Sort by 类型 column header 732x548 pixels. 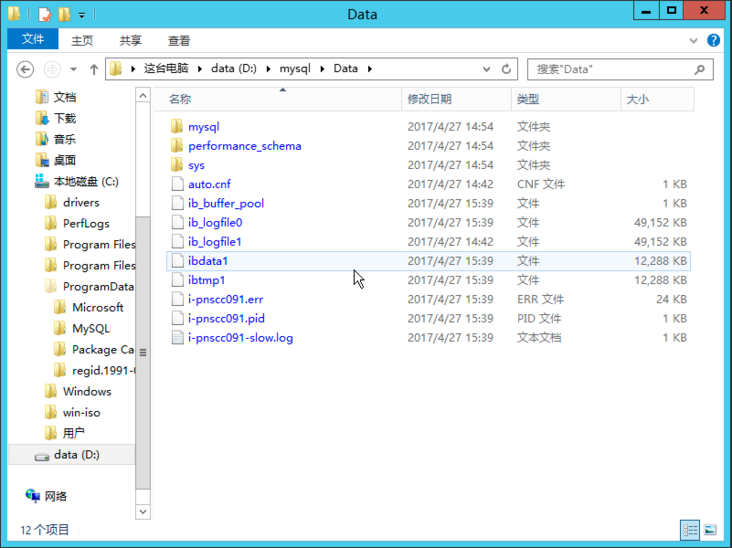coord(566,99)
